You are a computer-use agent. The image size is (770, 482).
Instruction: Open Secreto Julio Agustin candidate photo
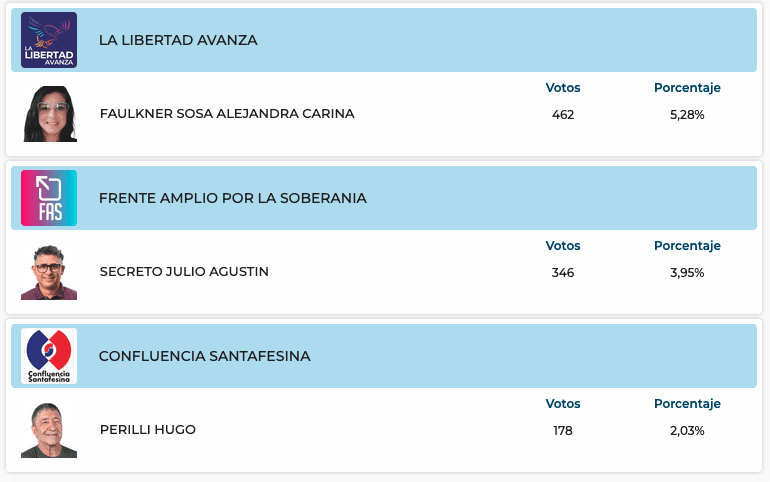click(x=49, y=272)
